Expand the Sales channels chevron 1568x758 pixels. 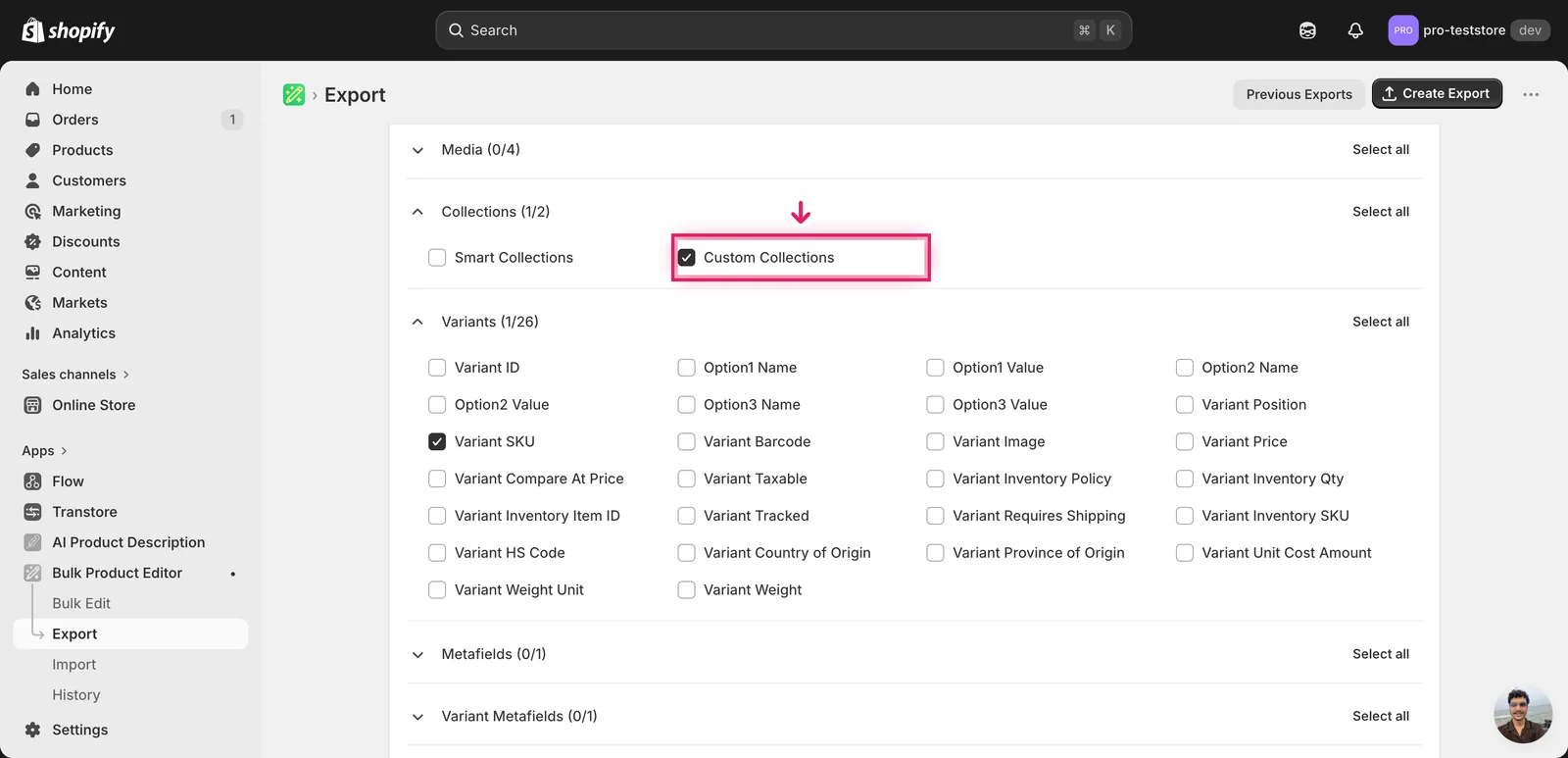(x=126, y=375)
